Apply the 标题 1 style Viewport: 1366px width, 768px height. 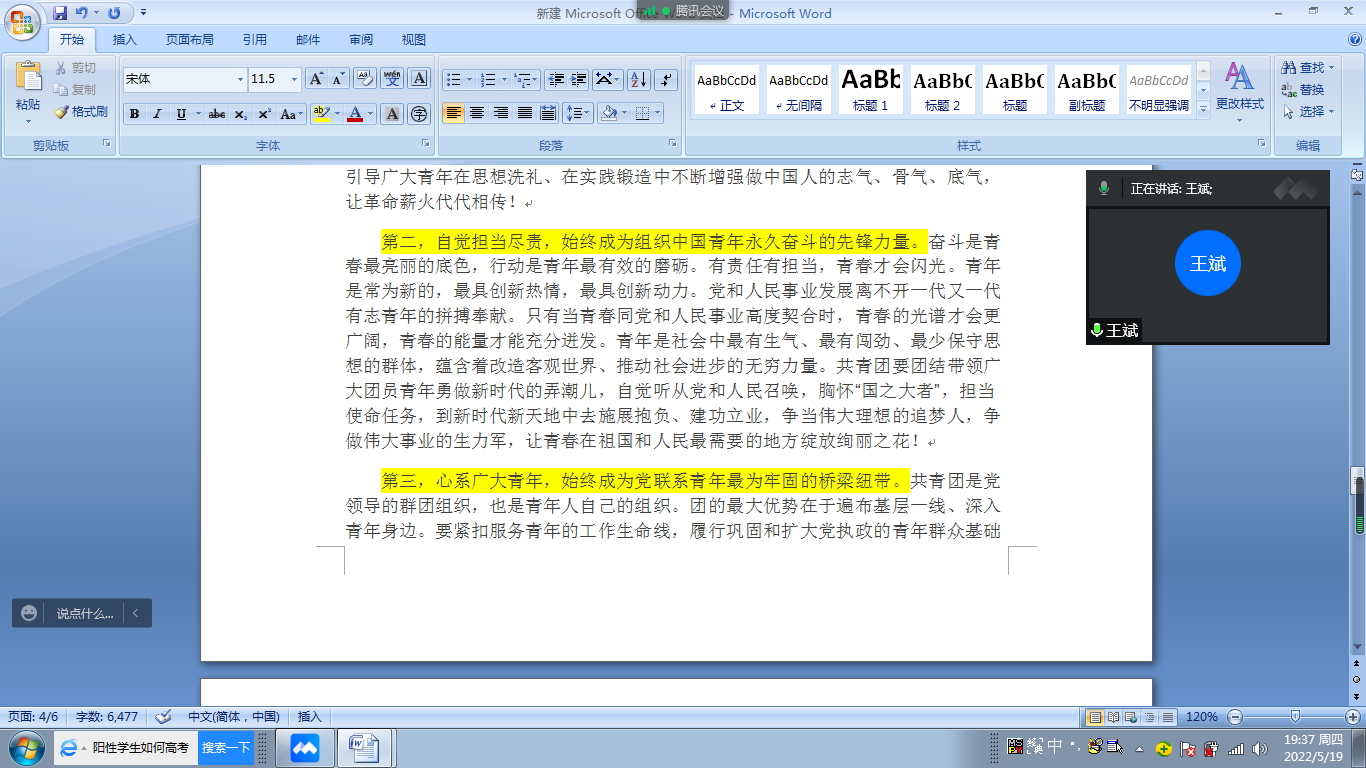[870, 89]
